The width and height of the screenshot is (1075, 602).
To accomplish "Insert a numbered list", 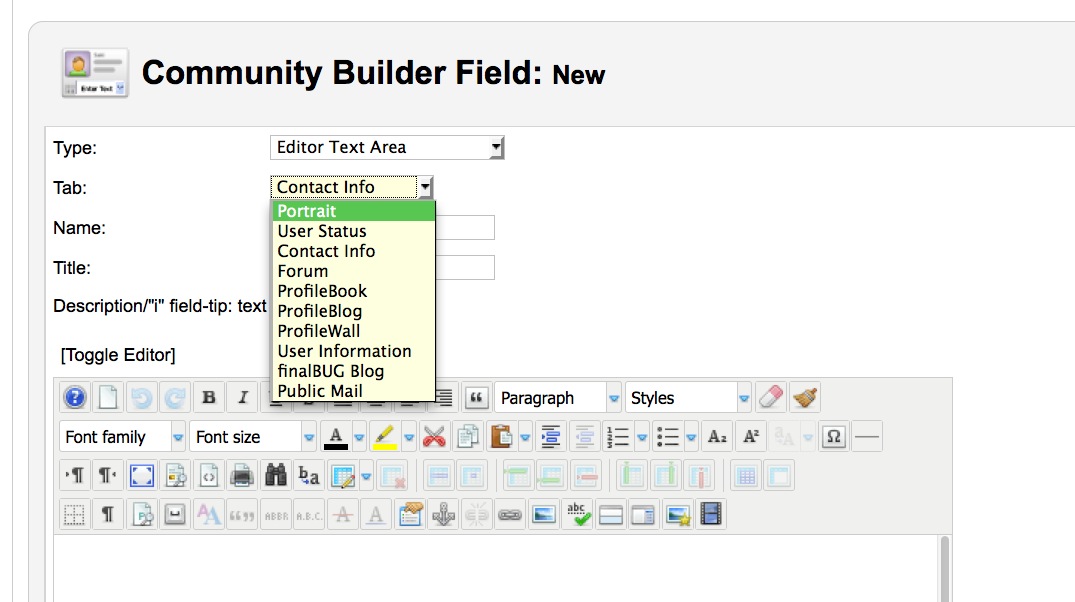I will (618, 437).
